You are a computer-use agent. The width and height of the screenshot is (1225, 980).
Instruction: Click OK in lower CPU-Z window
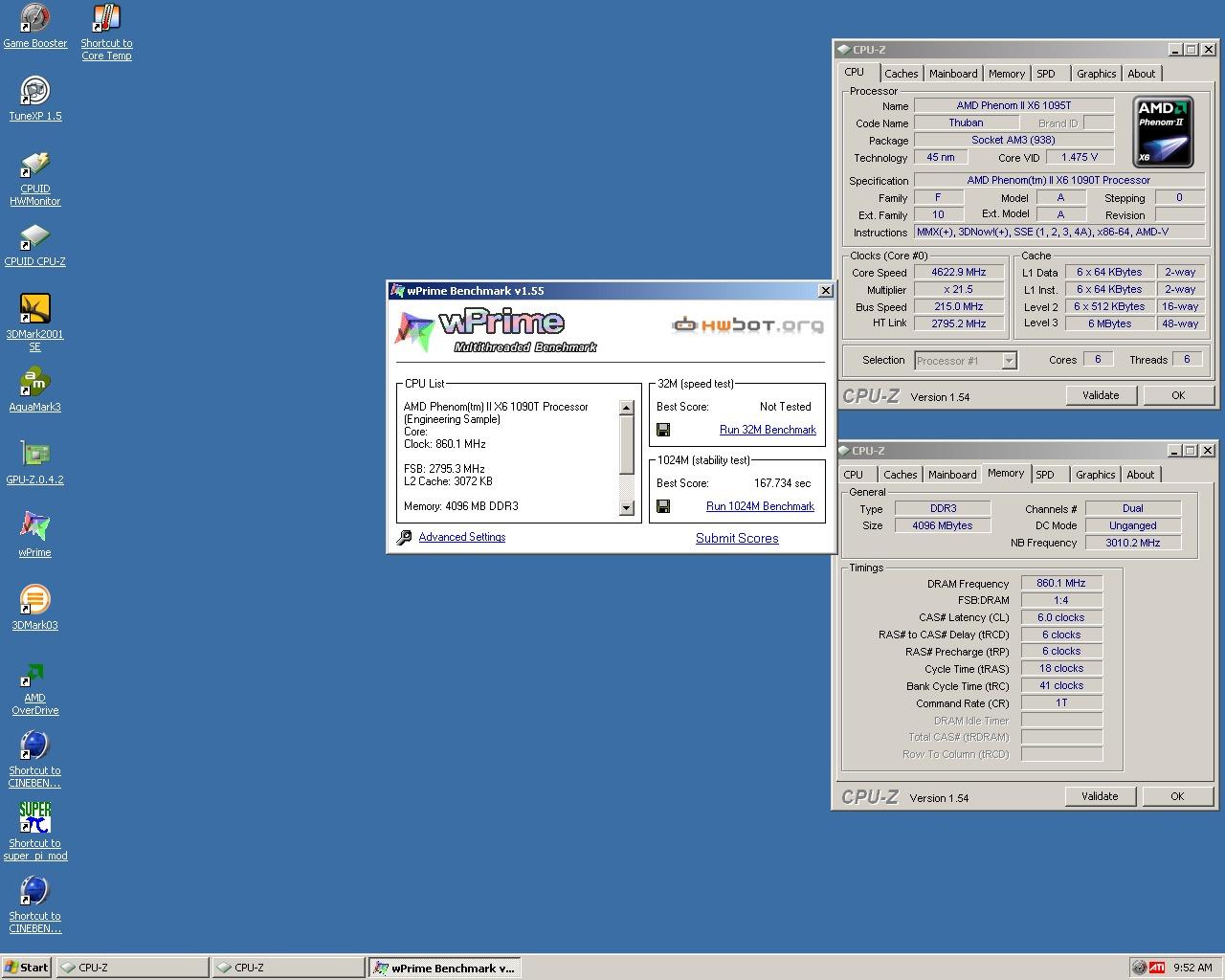(x=1177, y=796)
